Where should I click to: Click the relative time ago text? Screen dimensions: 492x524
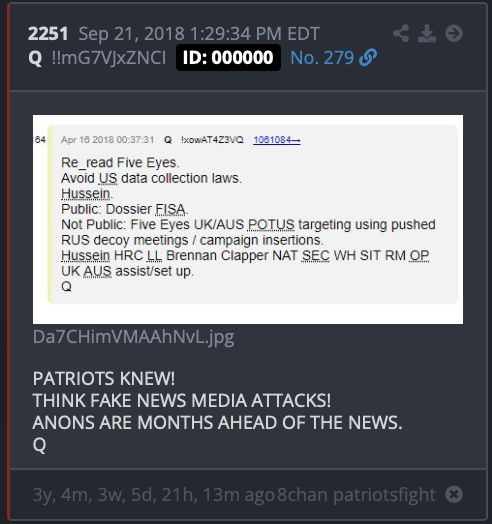154,495
